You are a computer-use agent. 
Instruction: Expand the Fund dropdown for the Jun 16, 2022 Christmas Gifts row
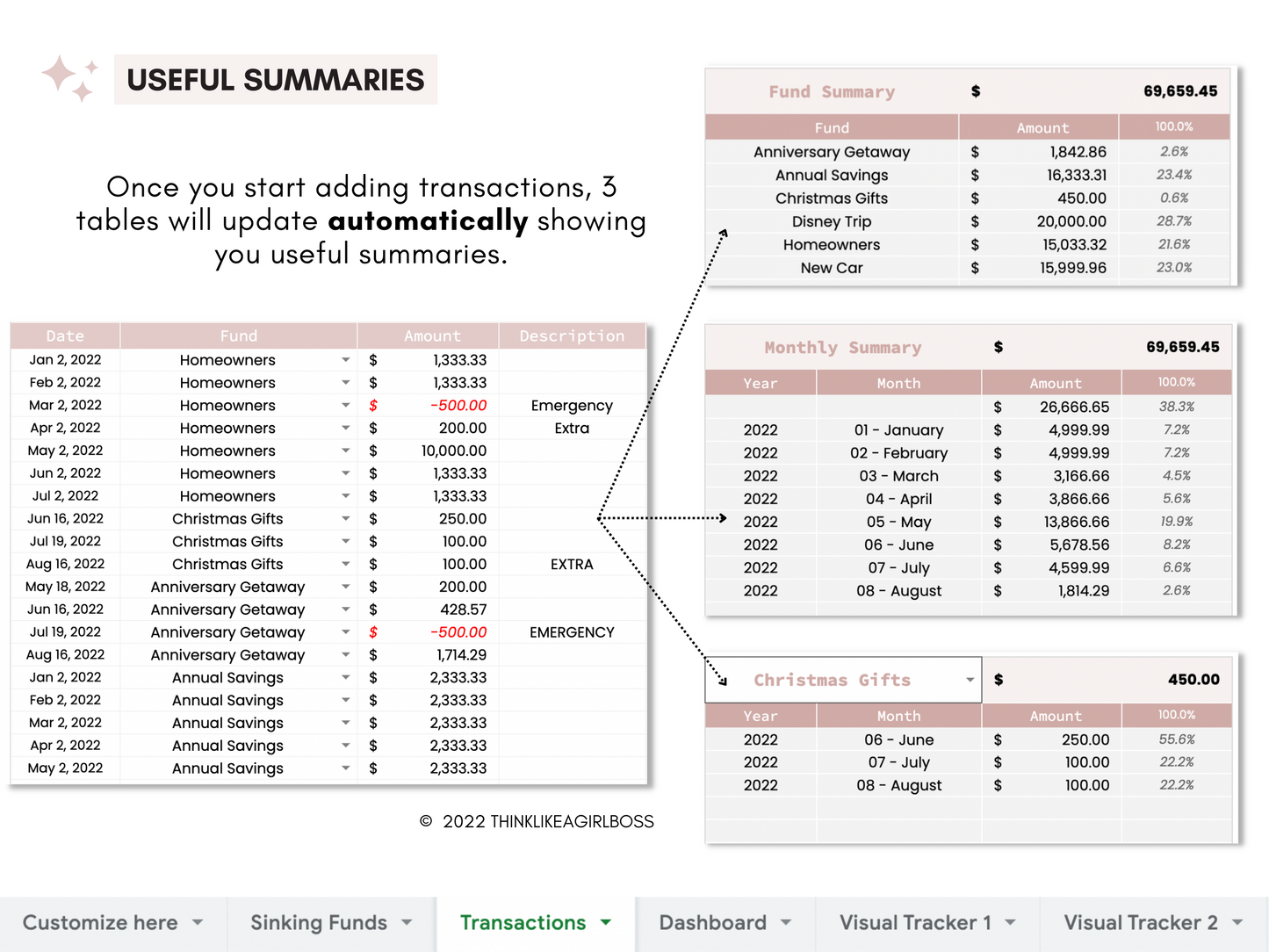coord(346,518)
